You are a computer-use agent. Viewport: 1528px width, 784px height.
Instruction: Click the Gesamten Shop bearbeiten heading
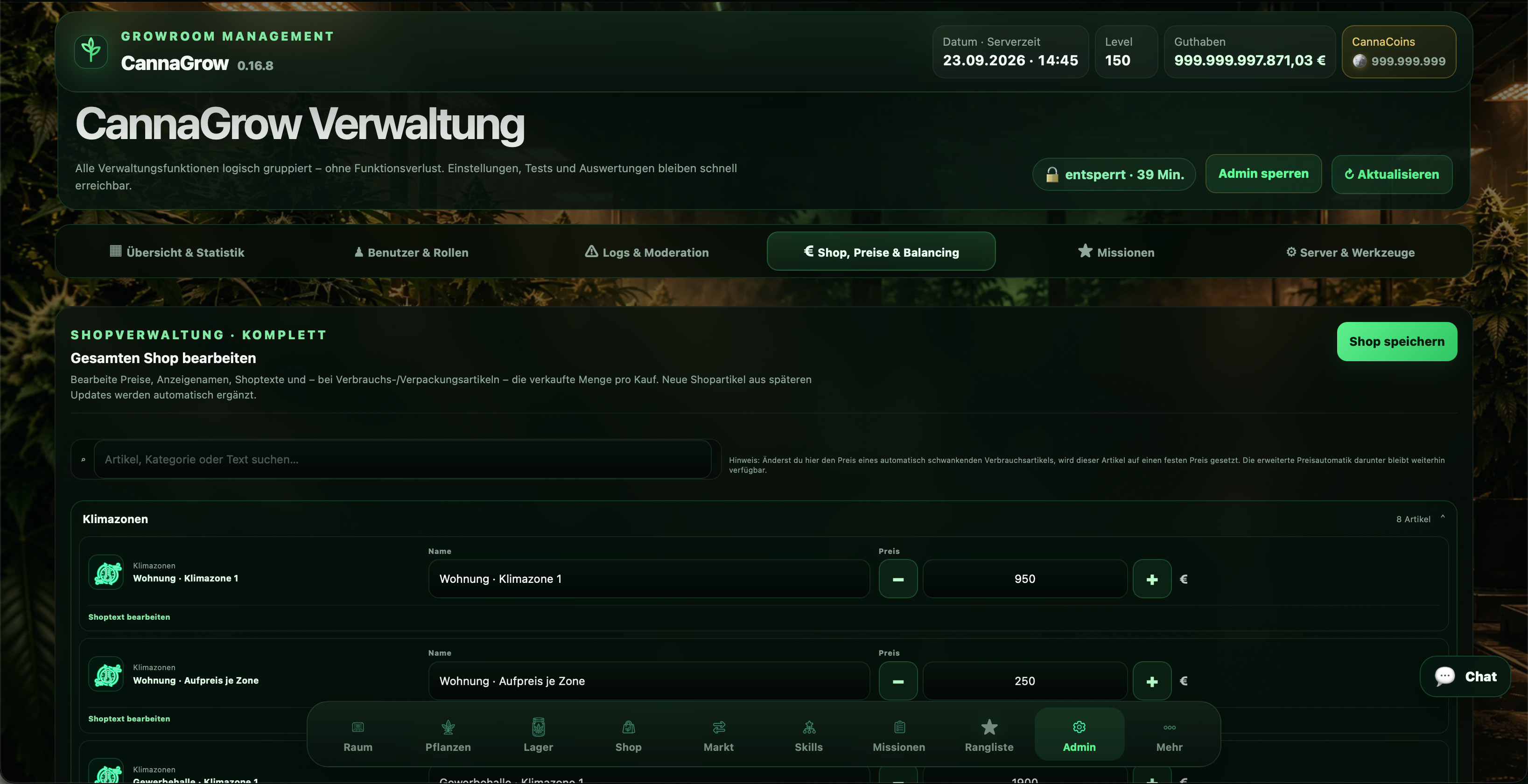click(x=163, y=358)
